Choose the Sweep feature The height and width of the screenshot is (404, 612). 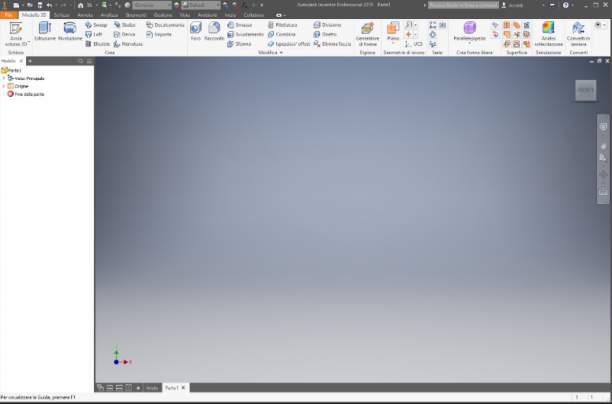pos(96,25)
